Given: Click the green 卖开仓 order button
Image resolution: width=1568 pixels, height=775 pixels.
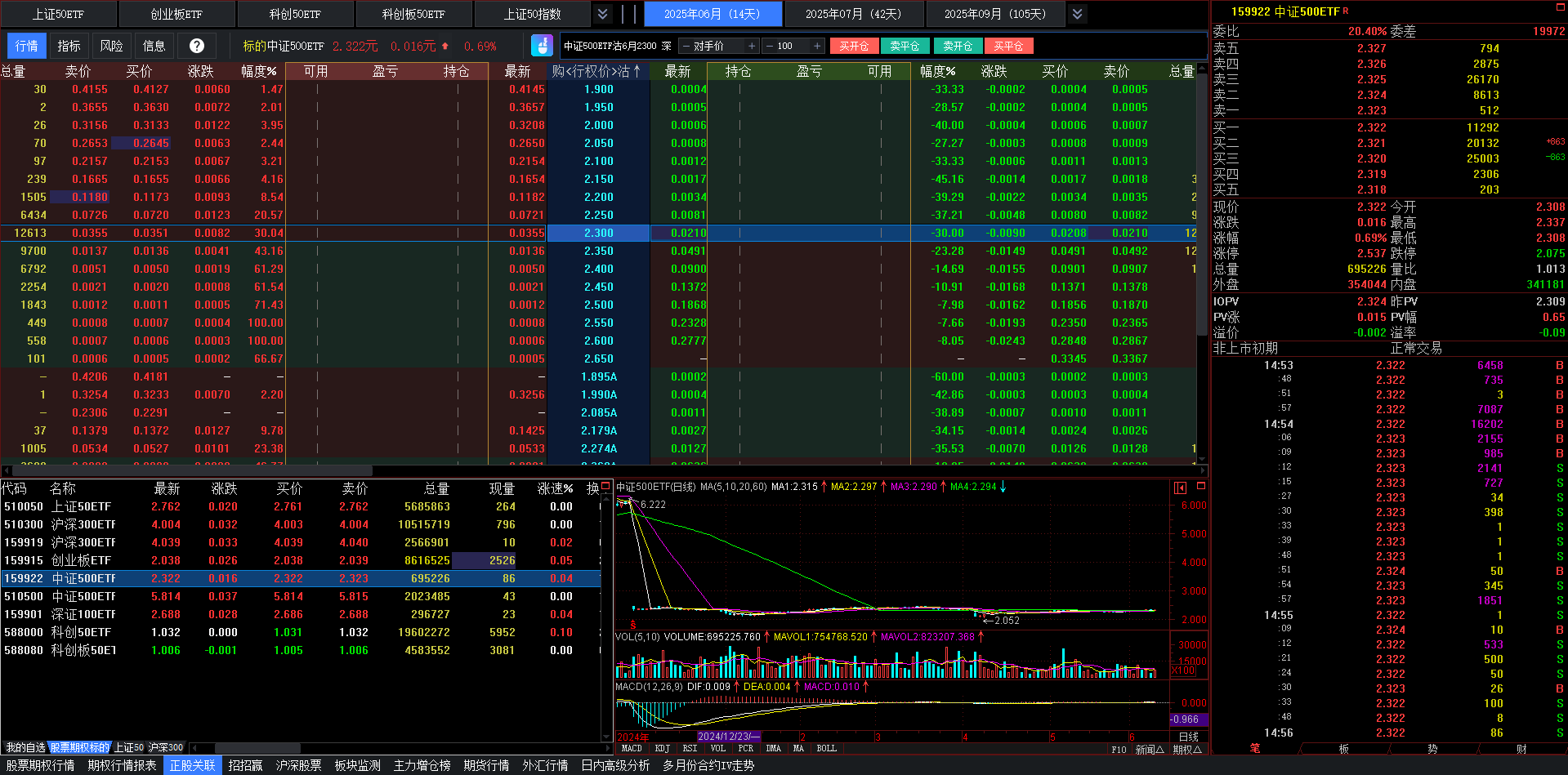Looking at the screenshot, I should (x=958, y=47).
